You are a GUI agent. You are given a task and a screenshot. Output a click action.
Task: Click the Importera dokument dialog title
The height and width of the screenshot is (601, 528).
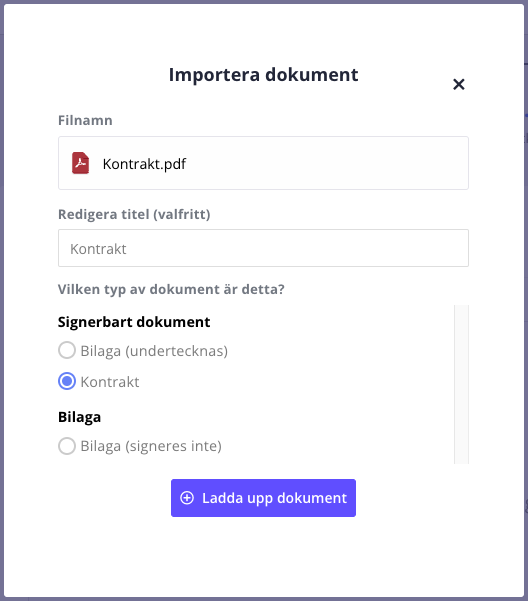pyautogui.click(x=264, y=74)
